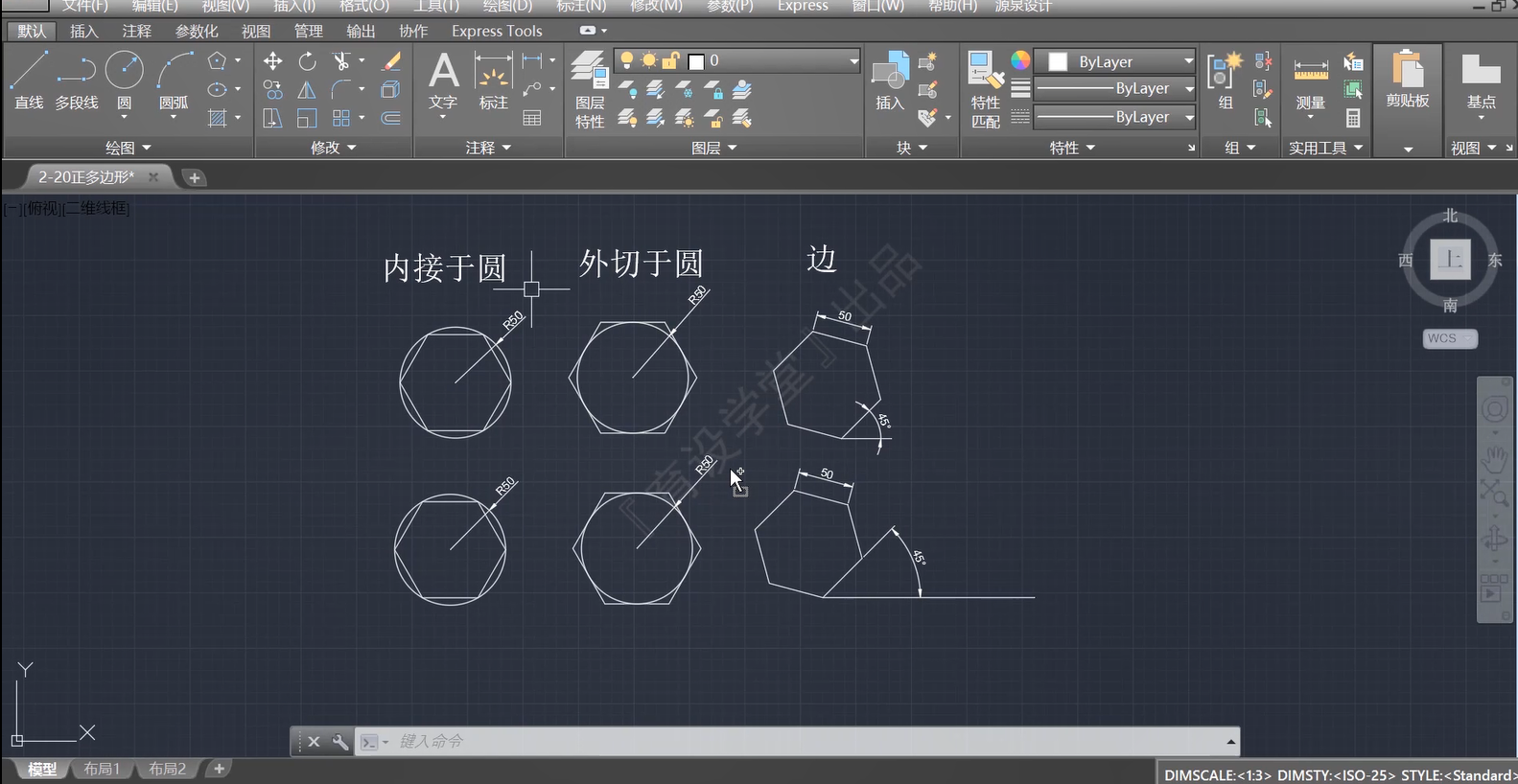Toggle layer 0 freeze sun icon
Image resolution: width=1518 pixels, height=784 pixels.
coord(649,61)
